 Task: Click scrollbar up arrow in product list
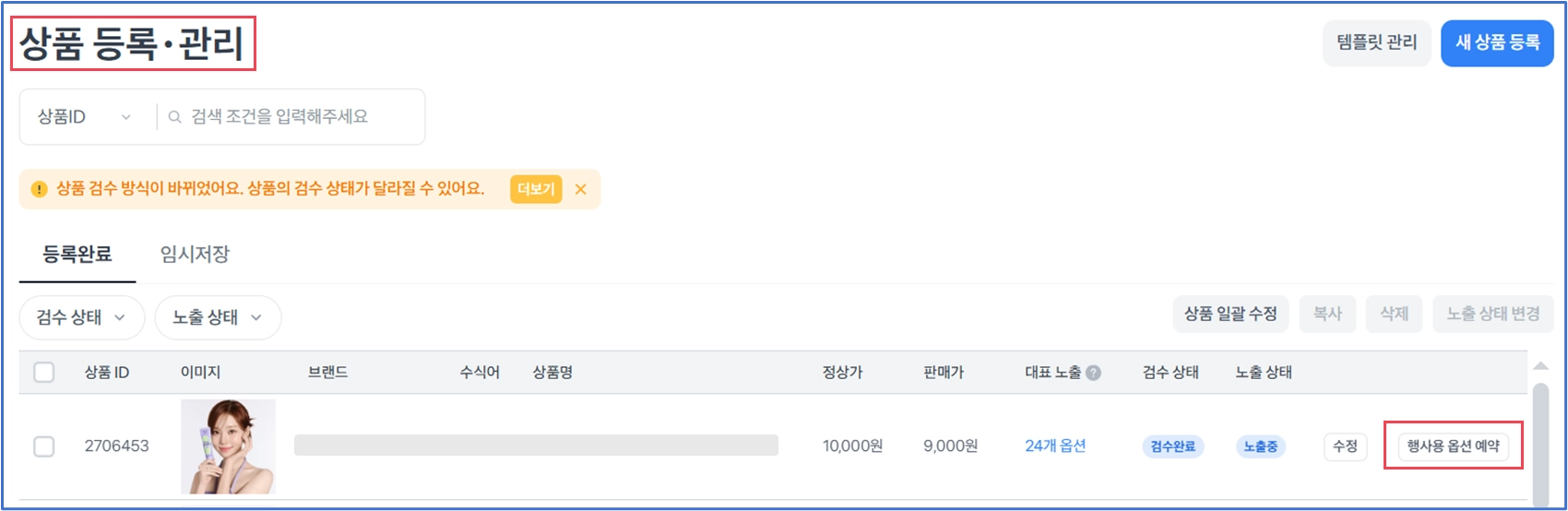[1540, 366]
